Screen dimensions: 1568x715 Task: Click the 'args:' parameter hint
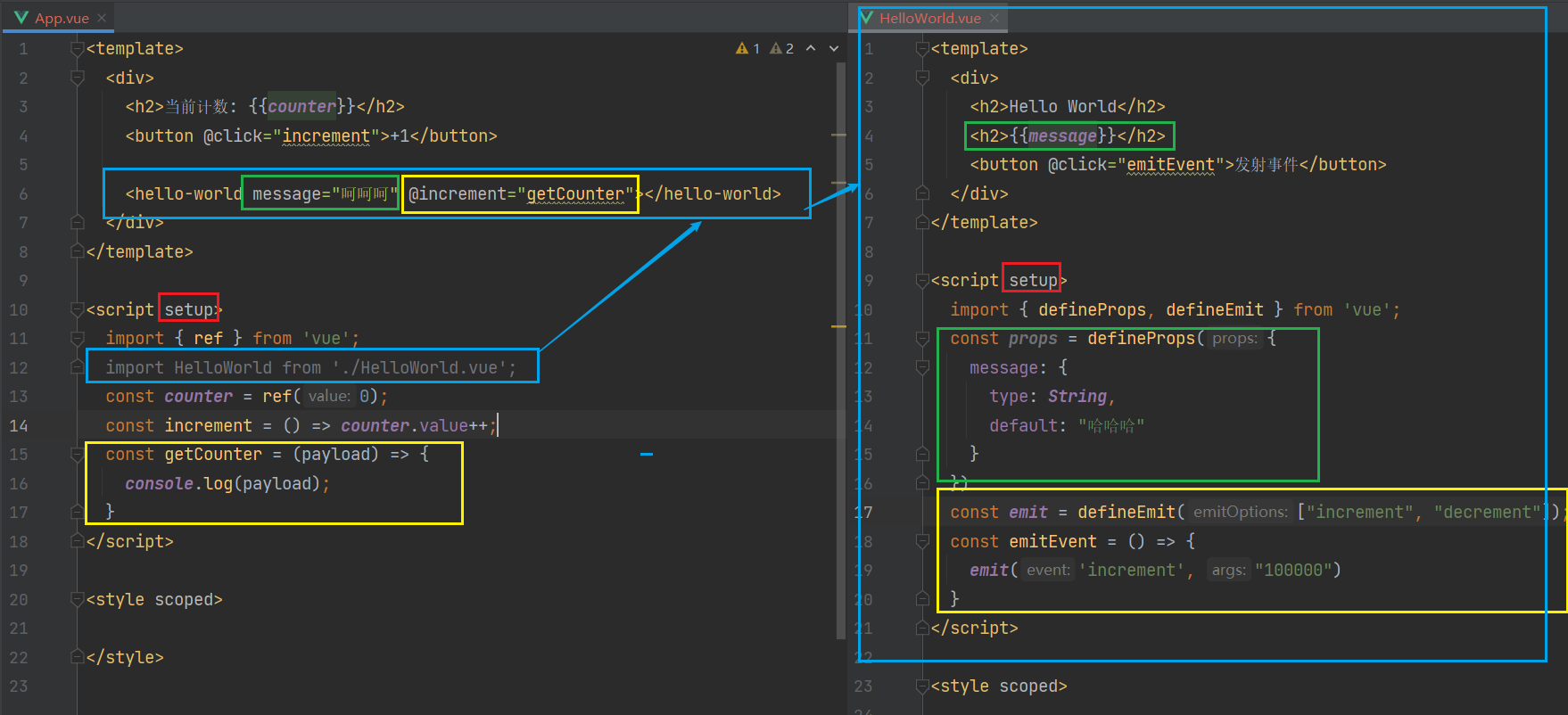tap(1229, 571)
